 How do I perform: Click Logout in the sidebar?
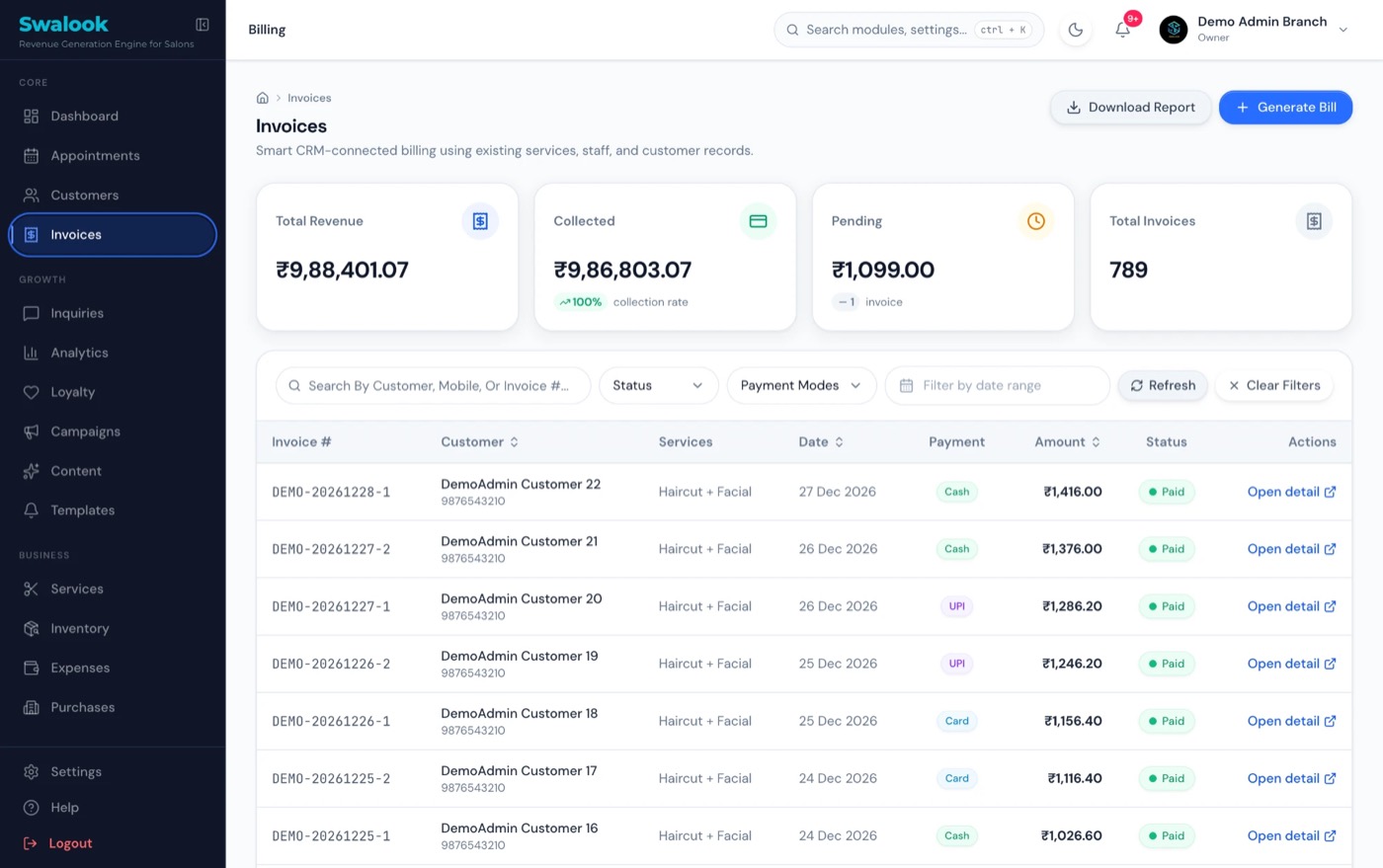click(113, 842)
